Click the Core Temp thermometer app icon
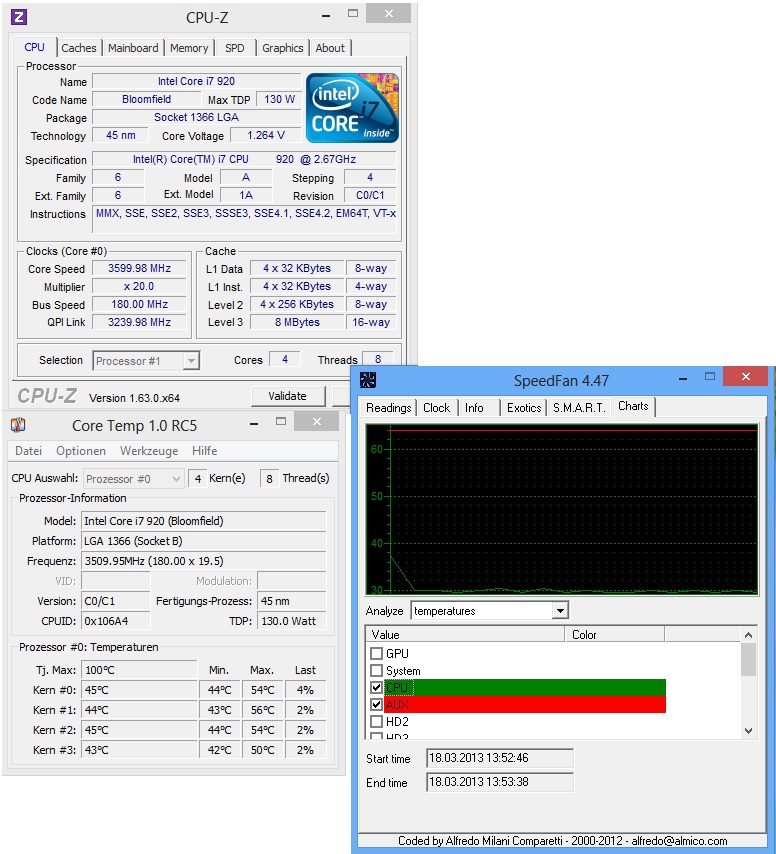The image size is (776, 854). click(x=18, y=424)
